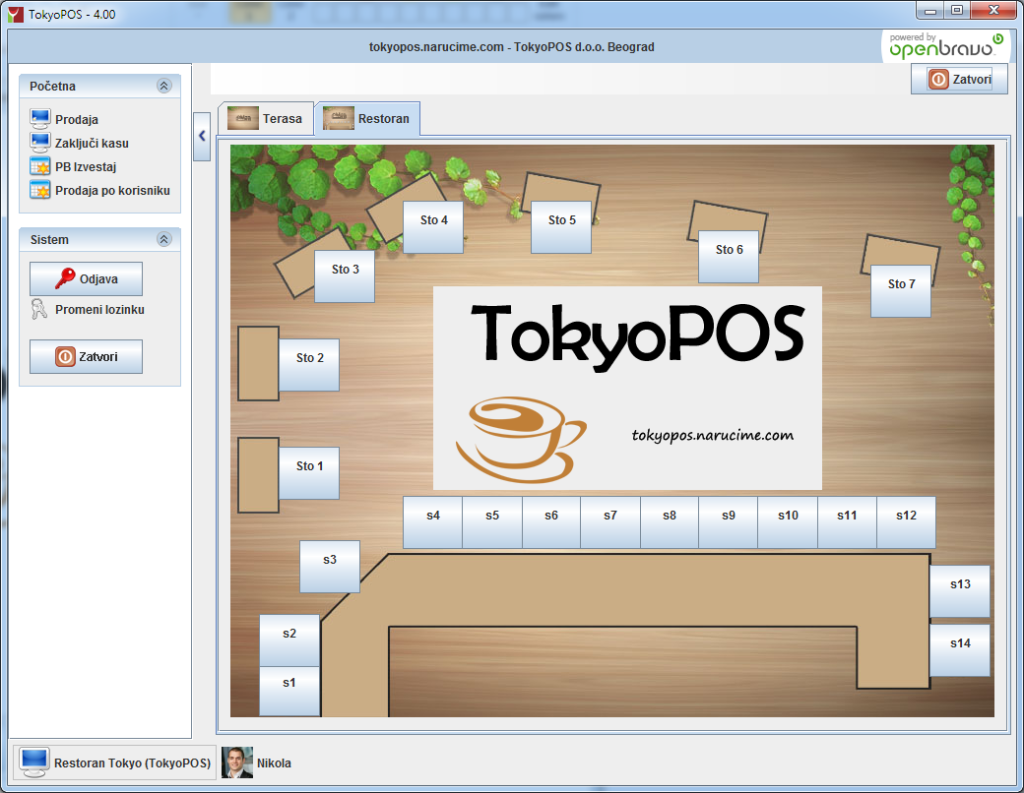Viewport: 1024px width, 793px height.
Task: Select bar seat s3
Action: coord(329,566)
